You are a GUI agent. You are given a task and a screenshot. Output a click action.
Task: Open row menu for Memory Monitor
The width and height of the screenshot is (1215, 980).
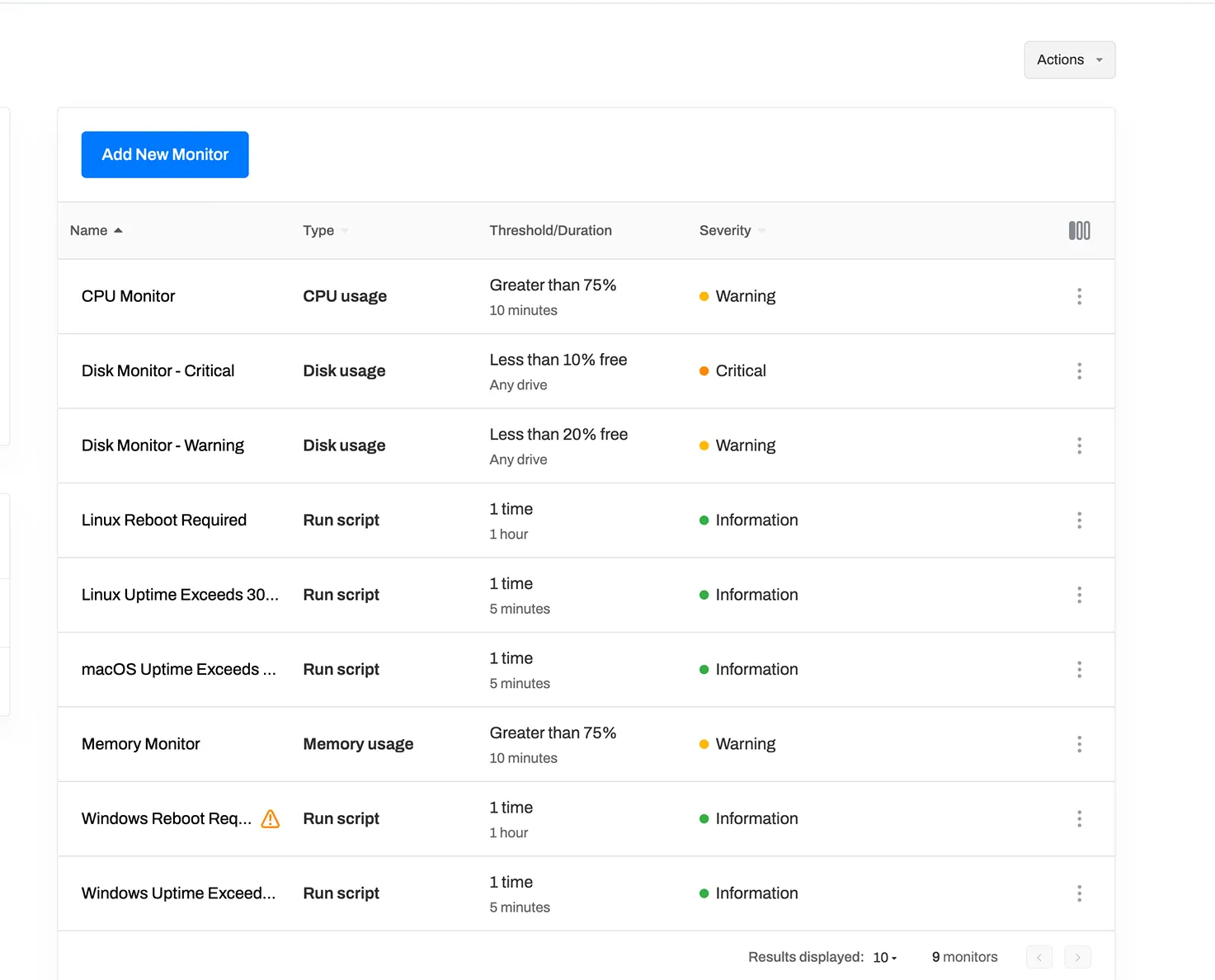click(x=1079, y=744)
